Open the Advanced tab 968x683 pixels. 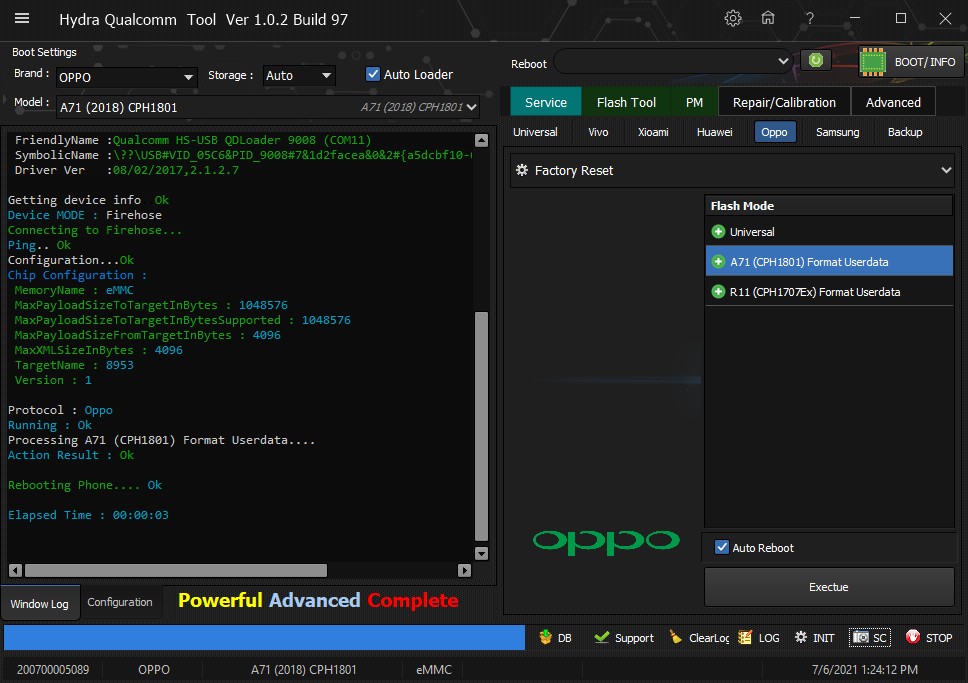tap(893, 102)
